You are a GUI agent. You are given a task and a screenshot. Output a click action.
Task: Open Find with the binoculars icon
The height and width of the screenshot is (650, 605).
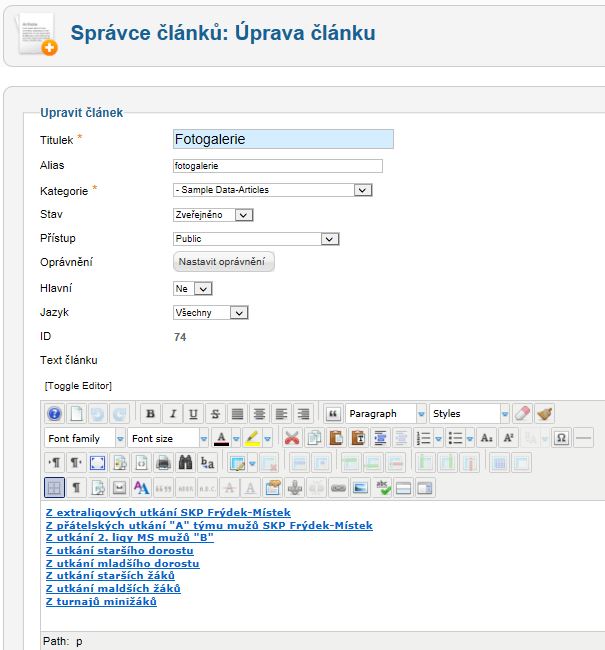184,463
